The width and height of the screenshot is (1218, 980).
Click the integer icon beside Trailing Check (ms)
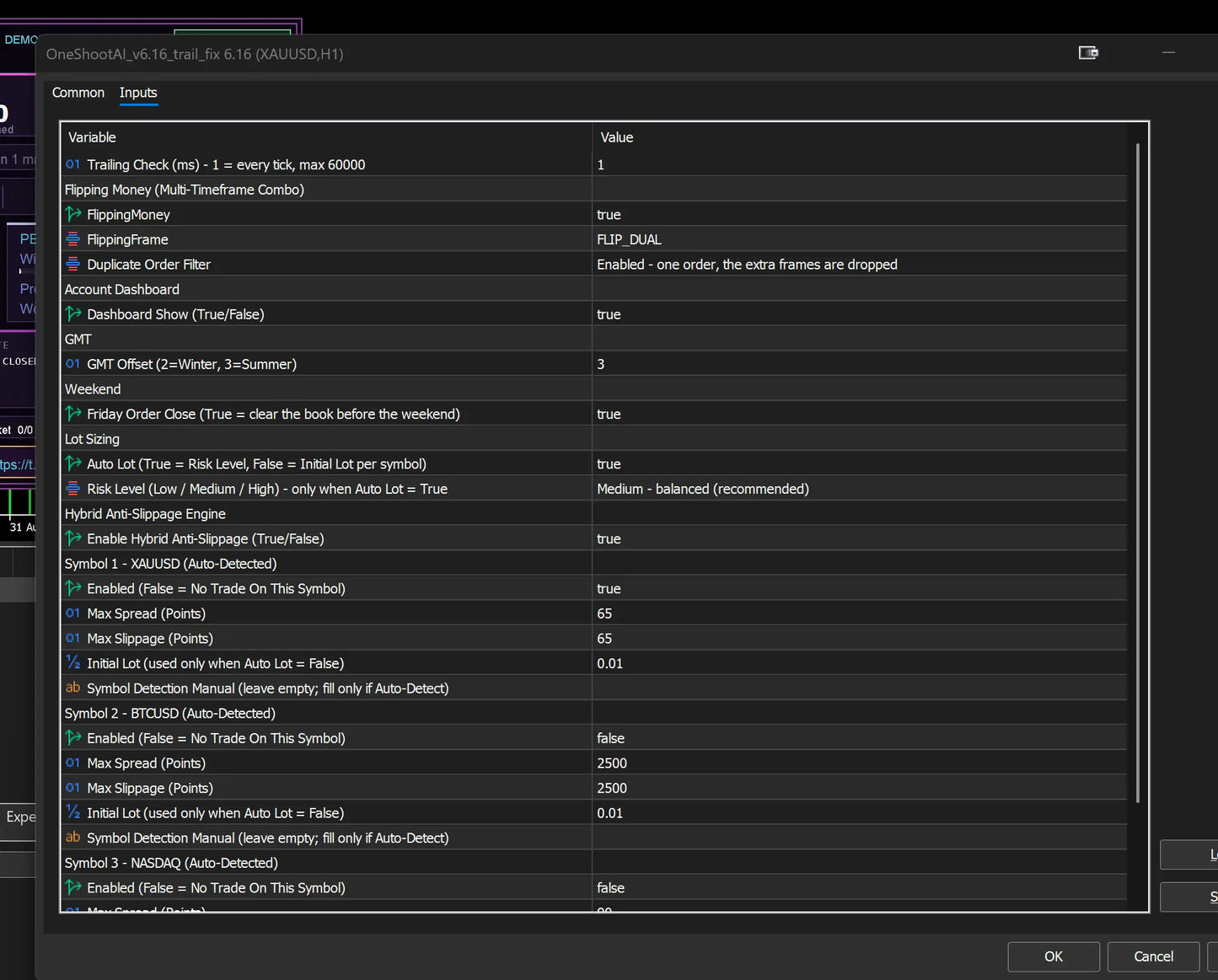pyautogui.click(x=73, y=164)
